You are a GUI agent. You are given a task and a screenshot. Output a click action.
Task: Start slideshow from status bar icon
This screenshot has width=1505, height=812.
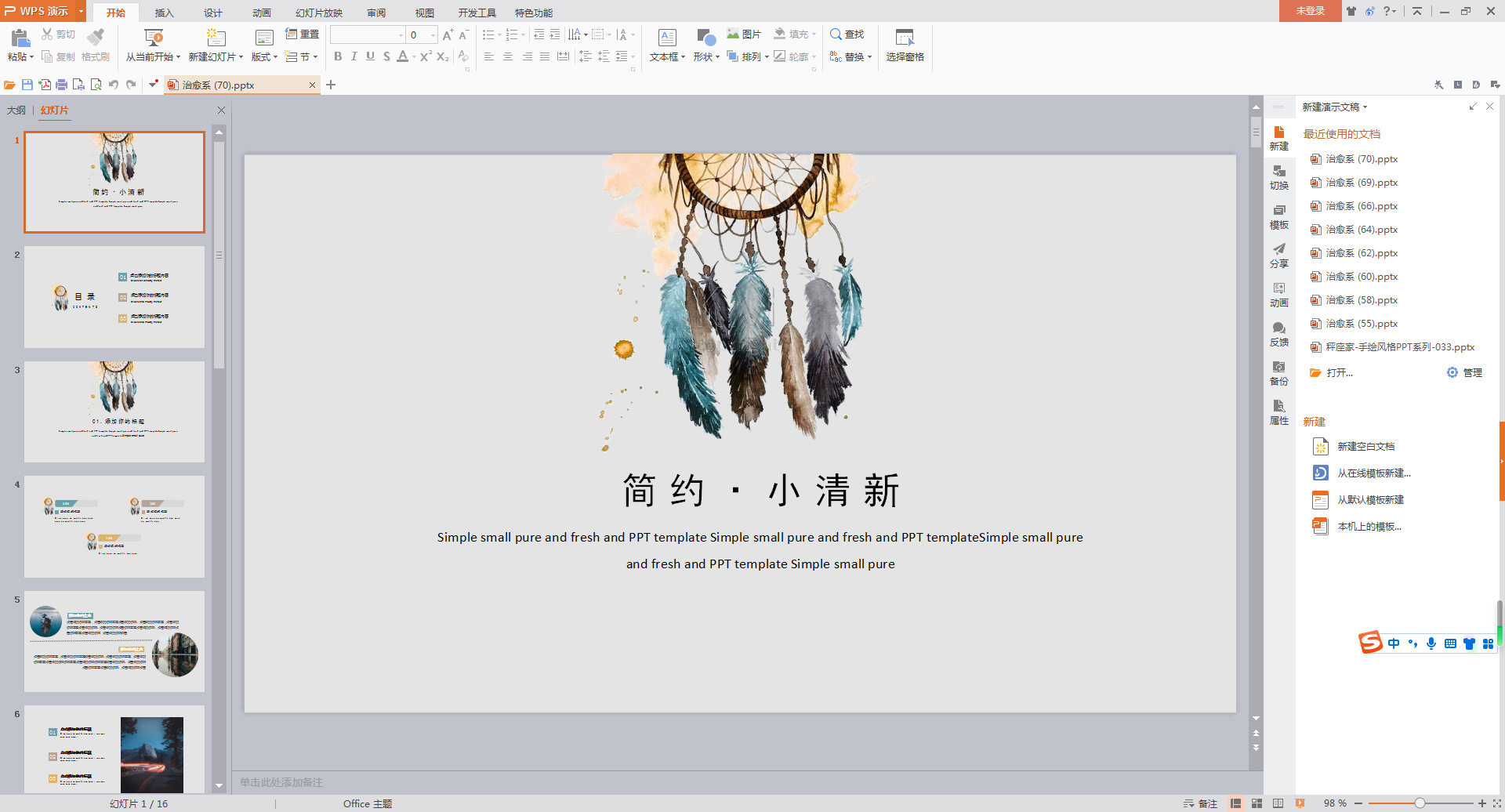[x=1300, y=803]
